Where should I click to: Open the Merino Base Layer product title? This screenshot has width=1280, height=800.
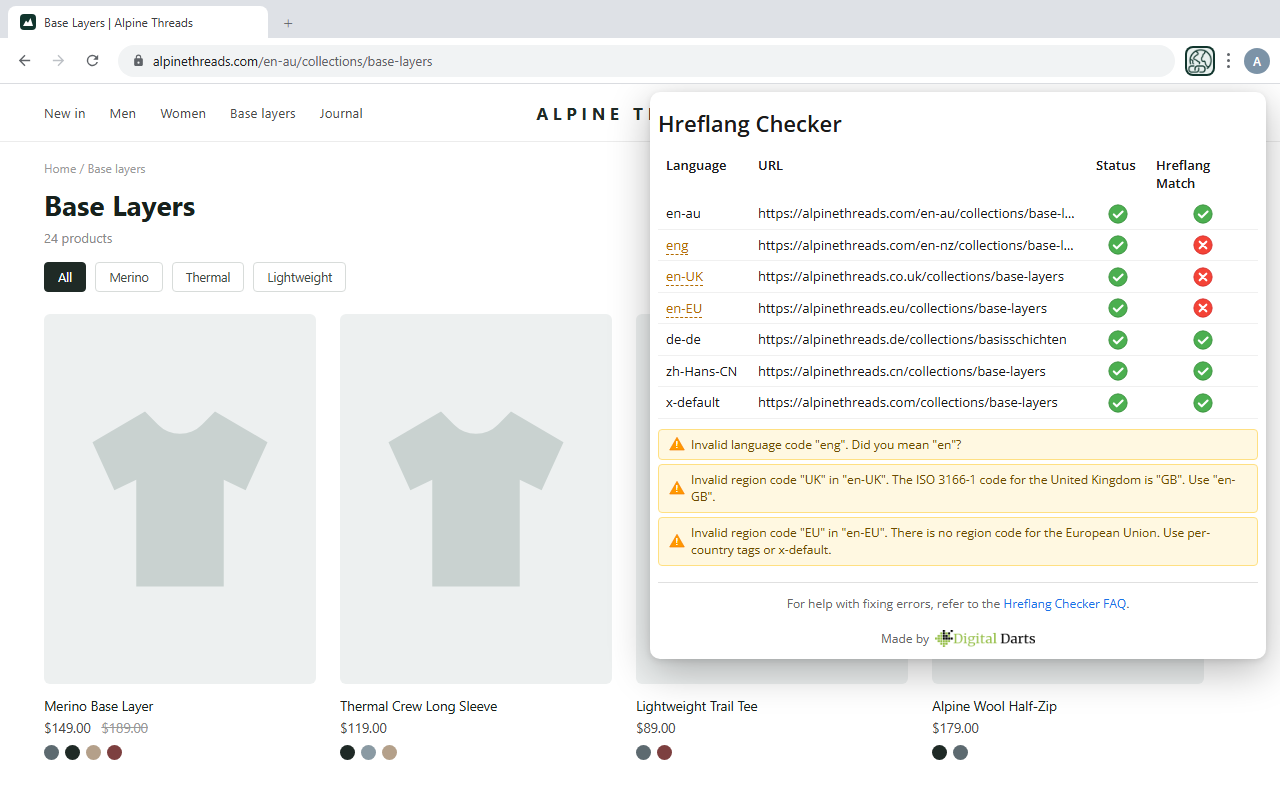[99, 706]
